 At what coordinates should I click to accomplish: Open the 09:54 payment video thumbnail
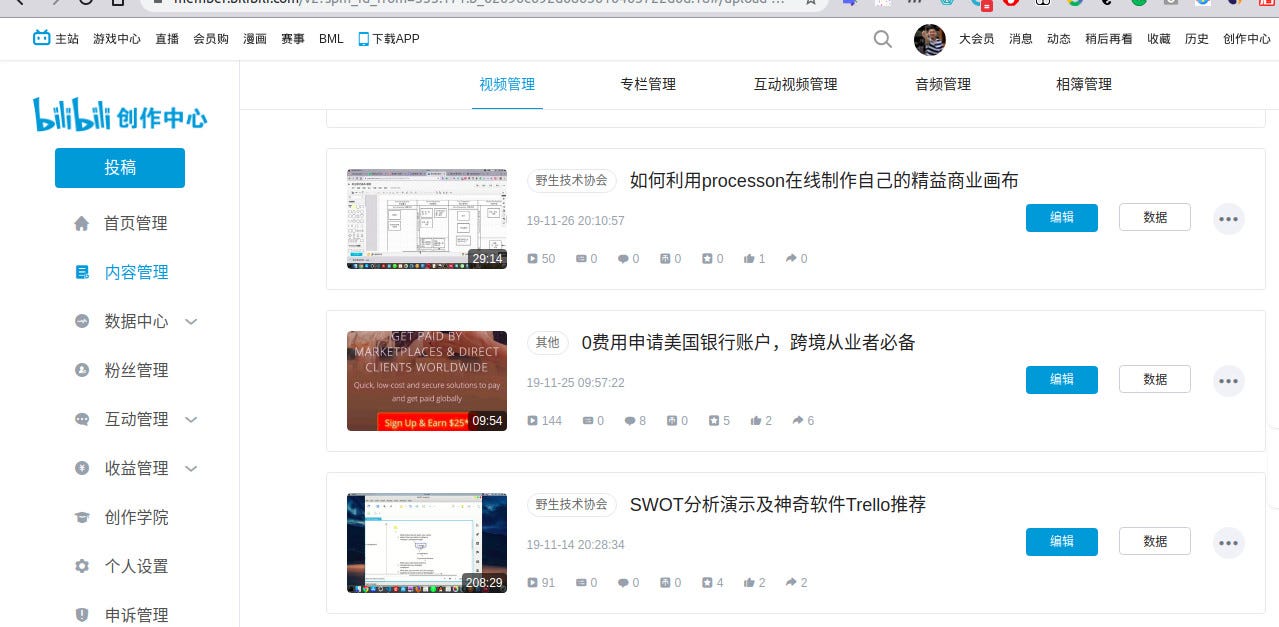tap(427, 381)
